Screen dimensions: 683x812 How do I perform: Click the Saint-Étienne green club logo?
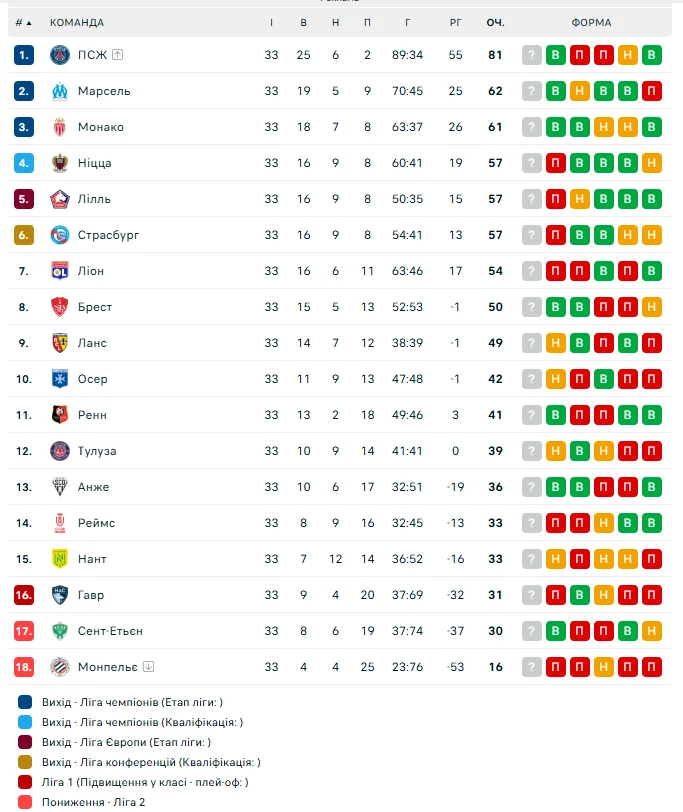59,631
